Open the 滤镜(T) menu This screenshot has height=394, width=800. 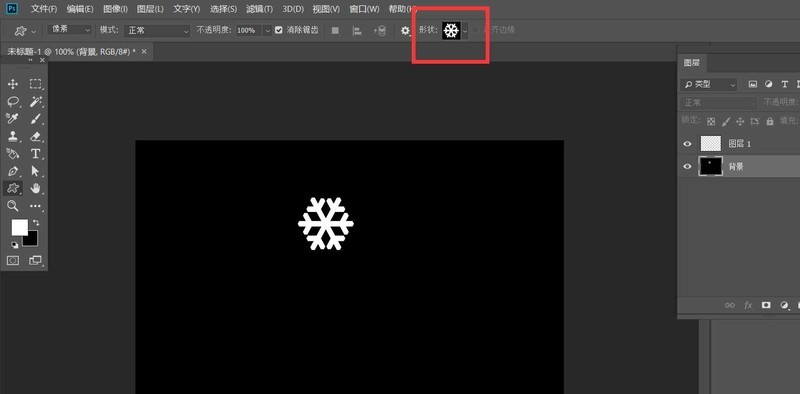coord(260,9)
